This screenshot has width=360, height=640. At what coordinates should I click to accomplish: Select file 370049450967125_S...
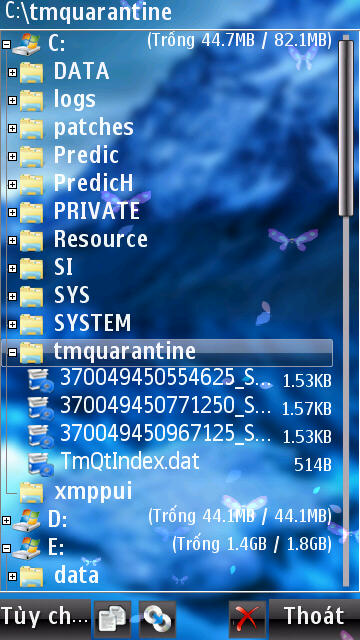point(165,434)
